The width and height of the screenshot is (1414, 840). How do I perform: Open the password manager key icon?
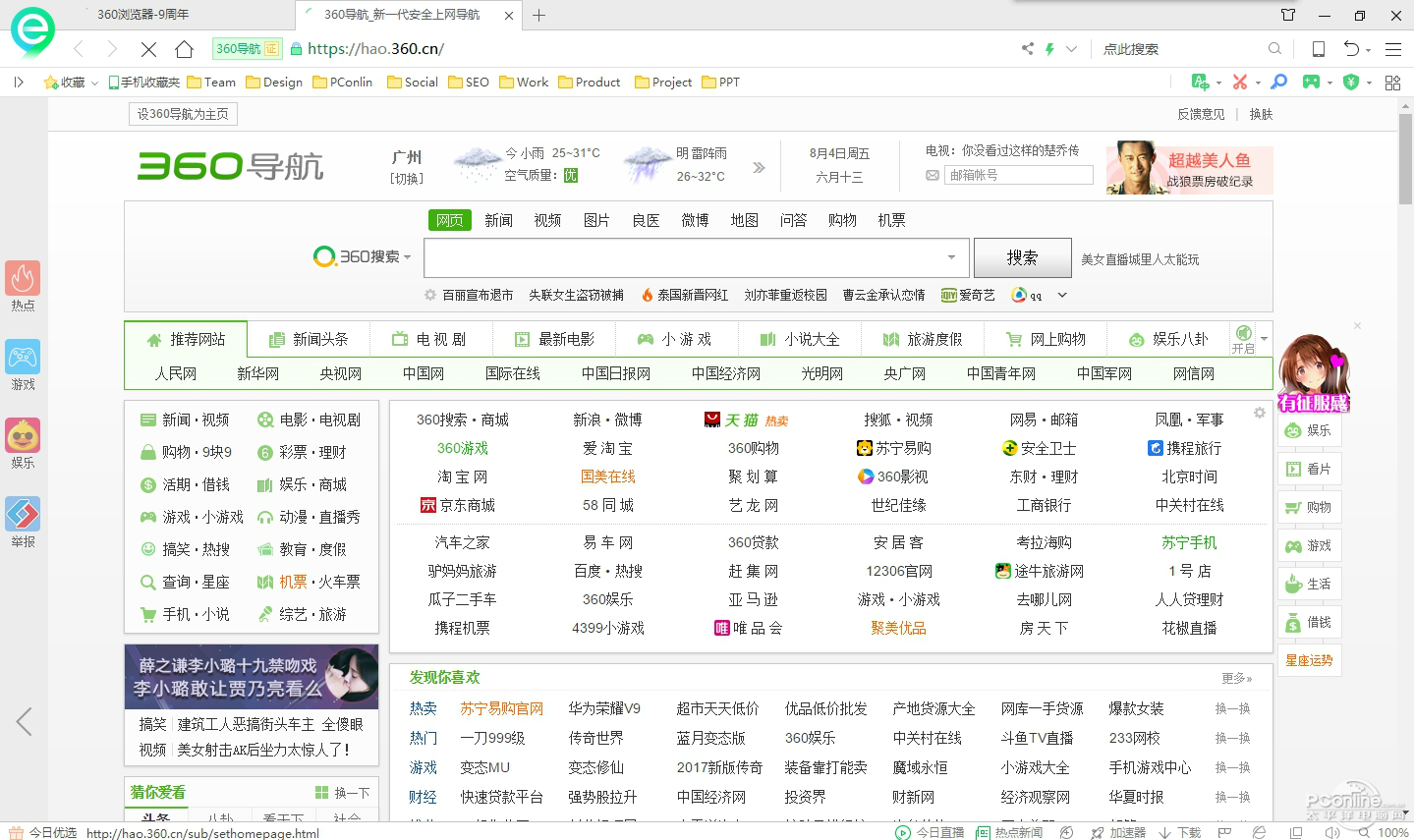[x=1277, y=83]
